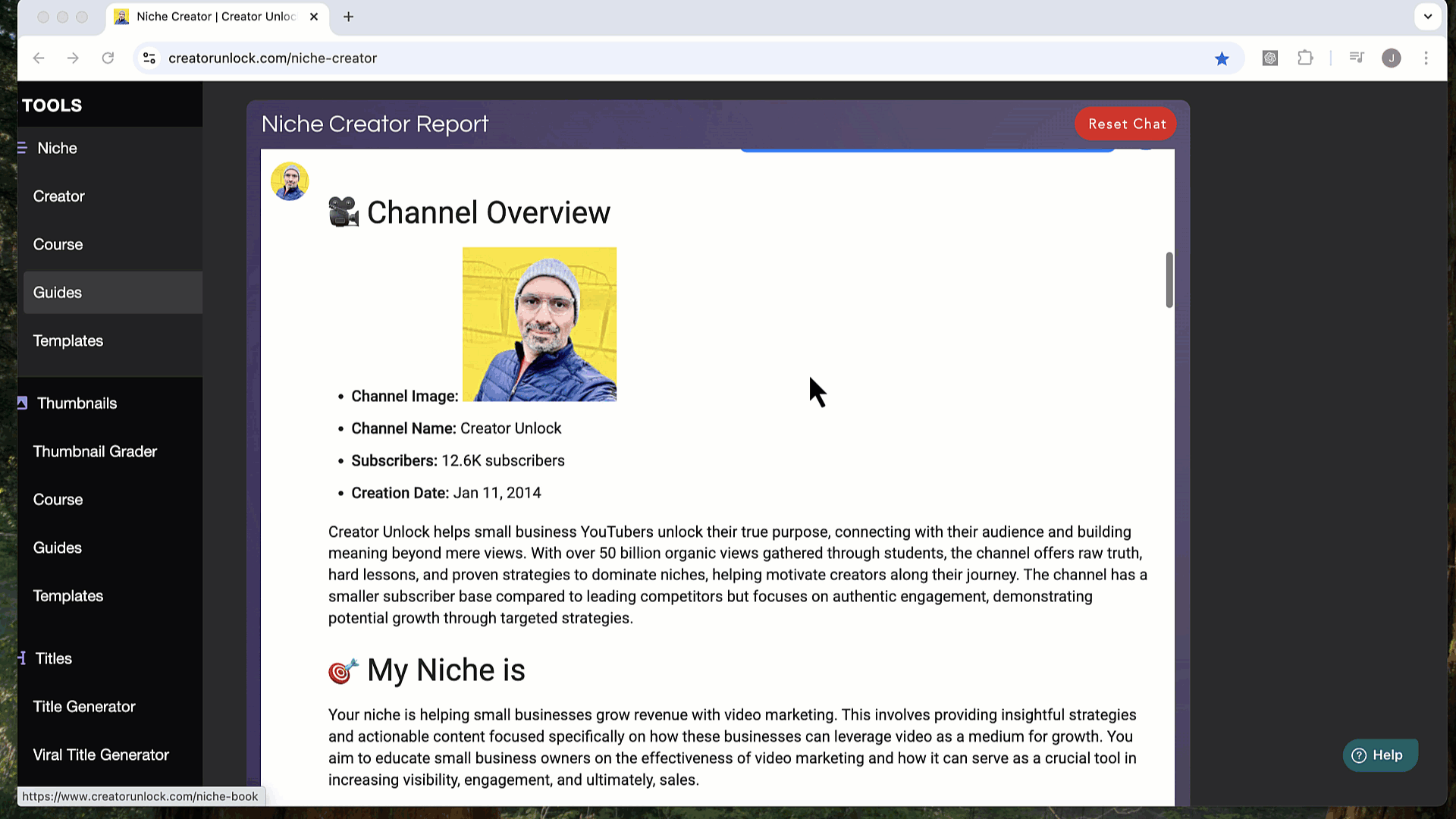1456x819 pixels.
Task: Open a new tab with the plus button
Action: point(349,17)
